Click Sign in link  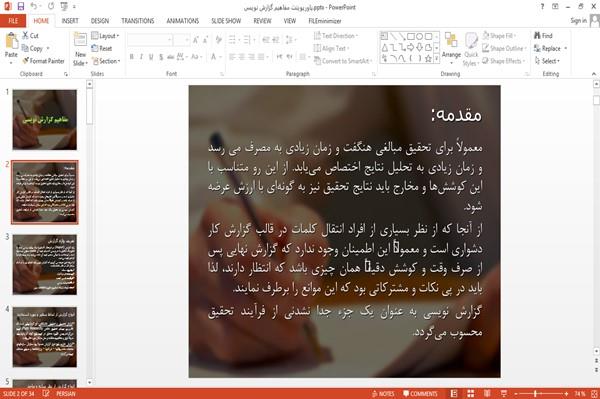(x=578, y=21)
